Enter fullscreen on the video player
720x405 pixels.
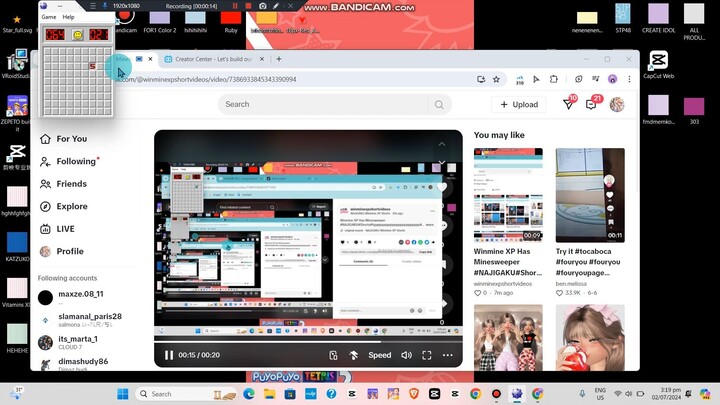tap(427, 355)
